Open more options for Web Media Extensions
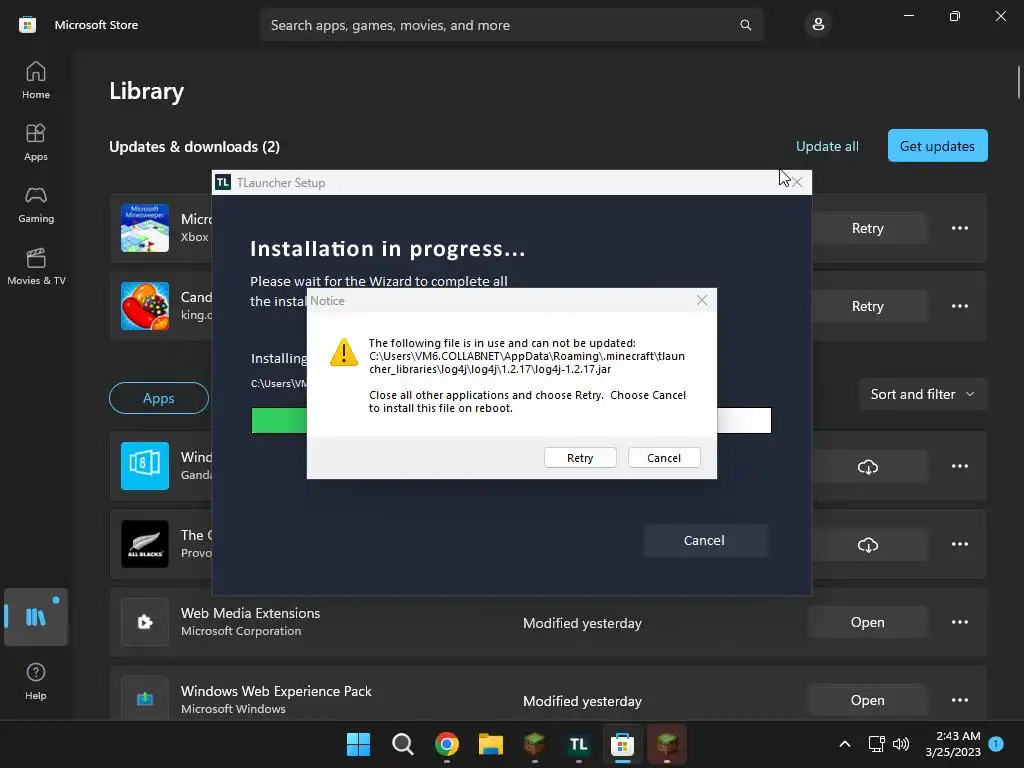1024x768 pixels. (x=959, y=622)
